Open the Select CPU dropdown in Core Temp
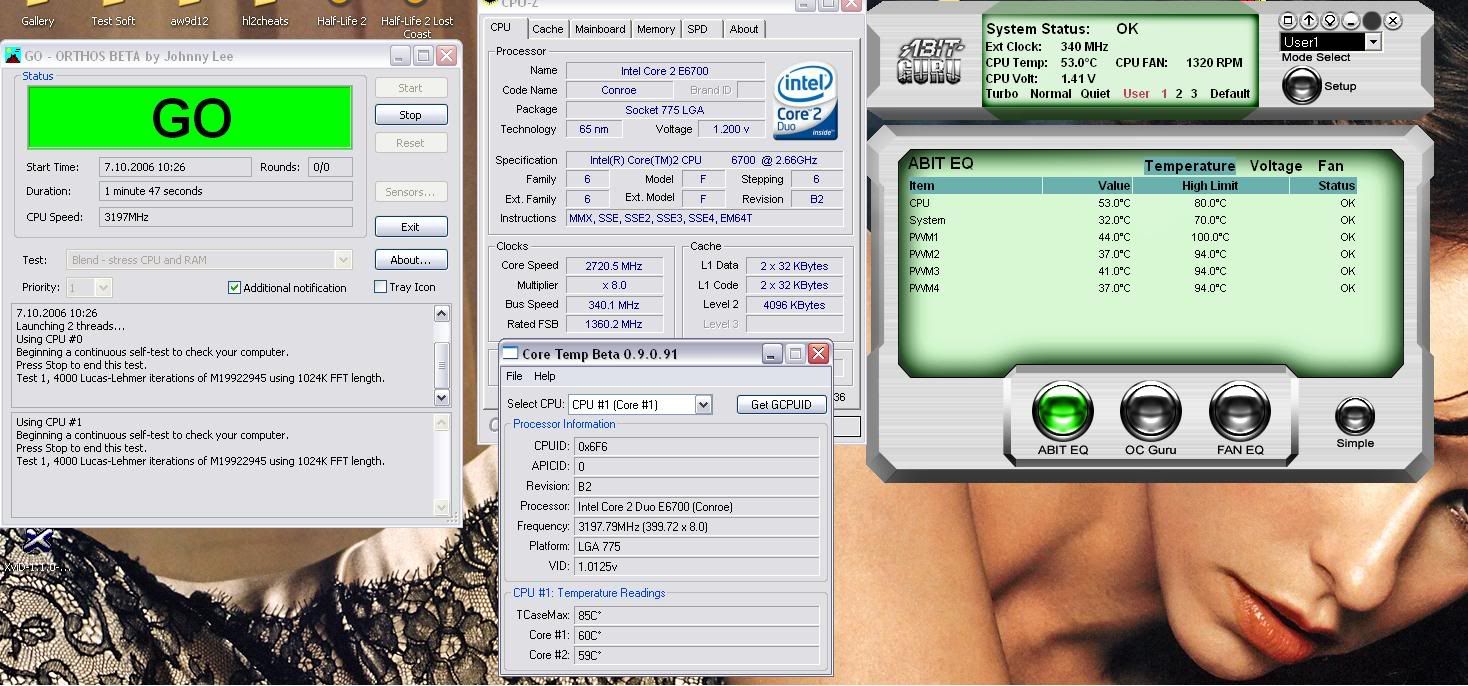 (x=703, y=404)
